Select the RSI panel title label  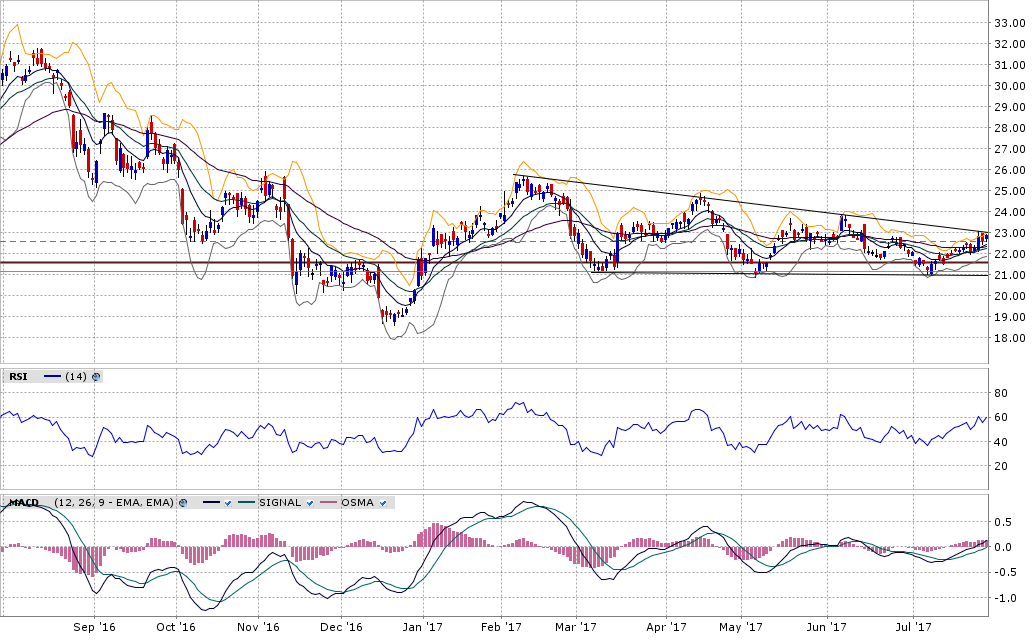tap(17, 377)
